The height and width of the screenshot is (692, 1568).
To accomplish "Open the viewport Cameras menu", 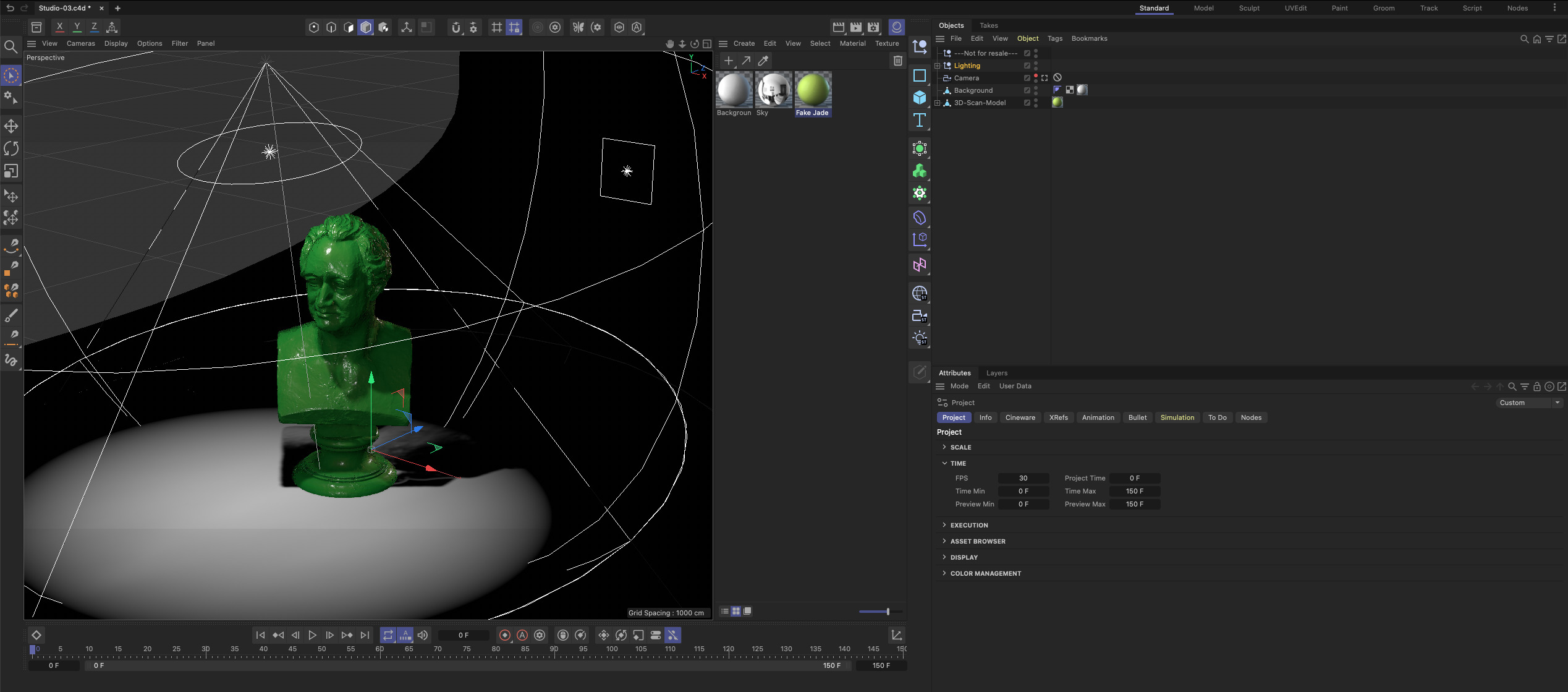I will coord(80,43).
